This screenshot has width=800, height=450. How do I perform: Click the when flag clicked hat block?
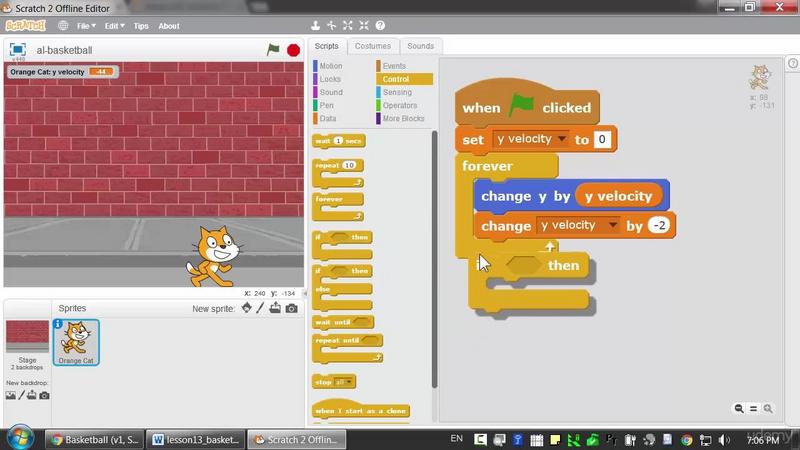coord(527,104)
